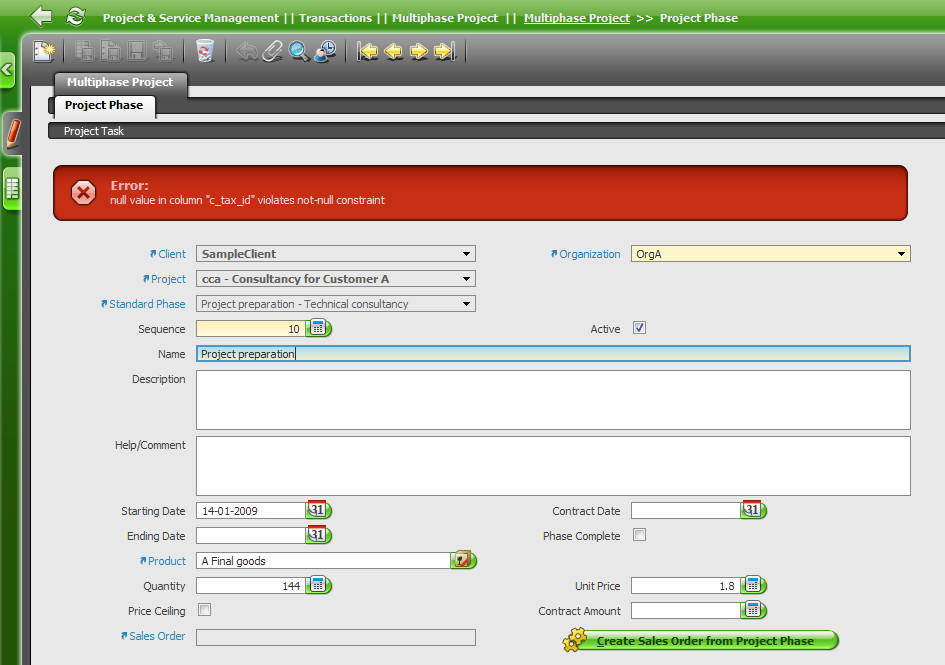Open the Project dropdown list
Image resolution: width=945 pixels, height=665 pixels.
(466, 279)
